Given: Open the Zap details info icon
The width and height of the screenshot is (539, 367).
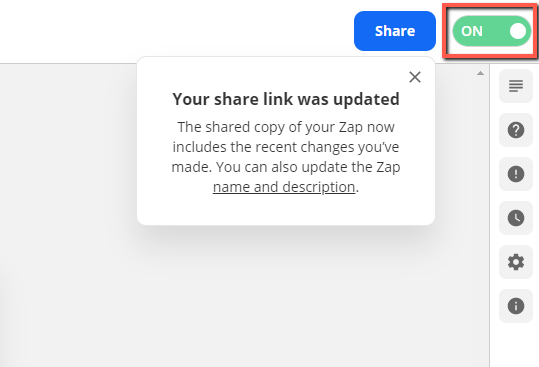Looking at the screenshot, I should [x=516, y=306].
